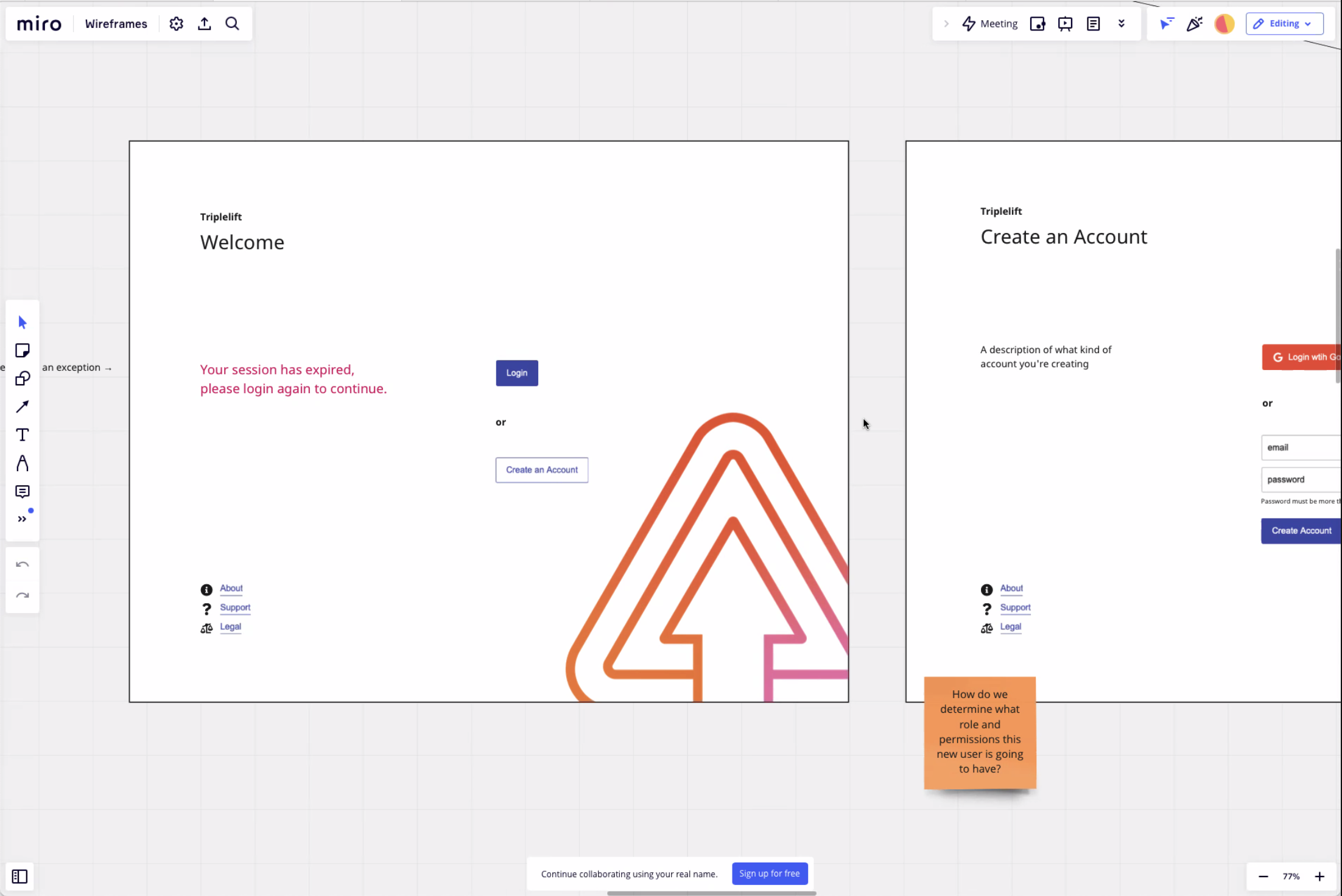Click the board settings gear icon
The image size is (1342, 896).
176,24
